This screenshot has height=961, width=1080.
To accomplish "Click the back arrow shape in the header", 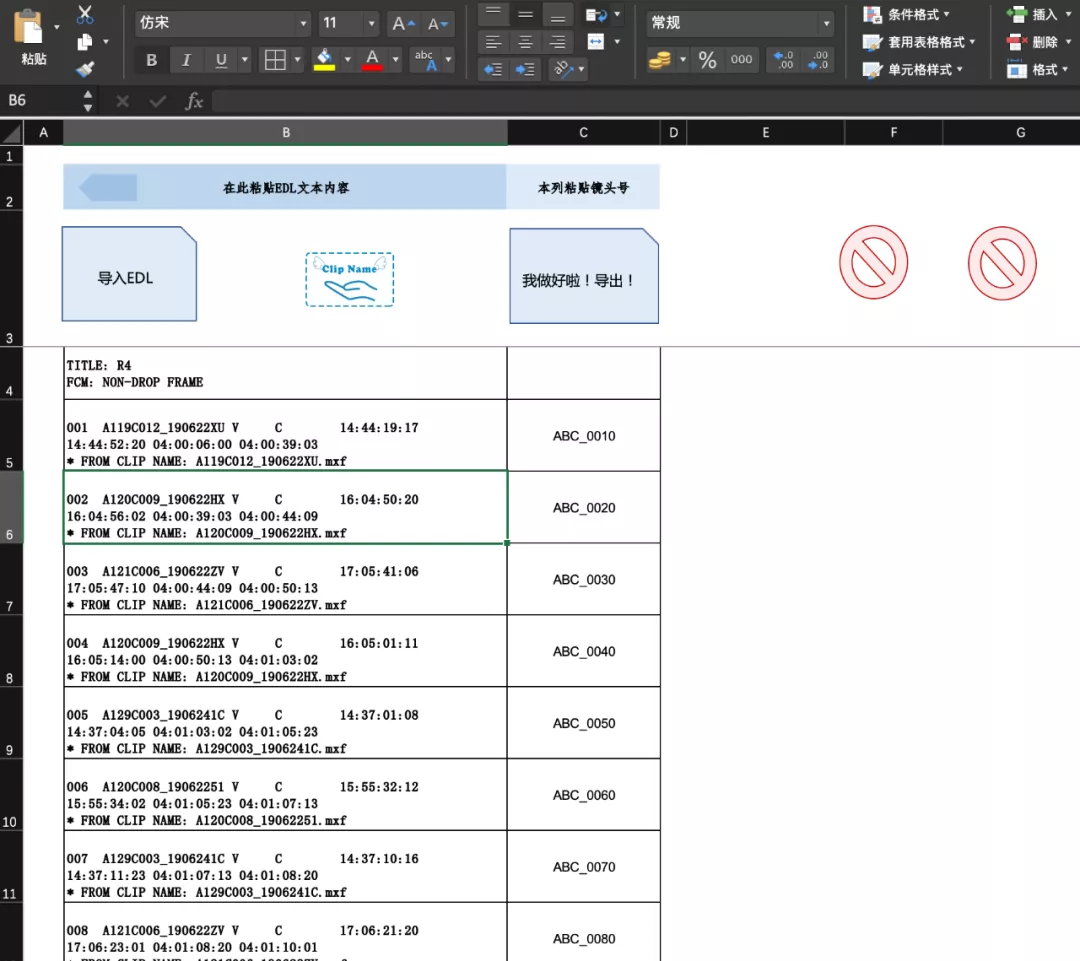I will point(108,187).
